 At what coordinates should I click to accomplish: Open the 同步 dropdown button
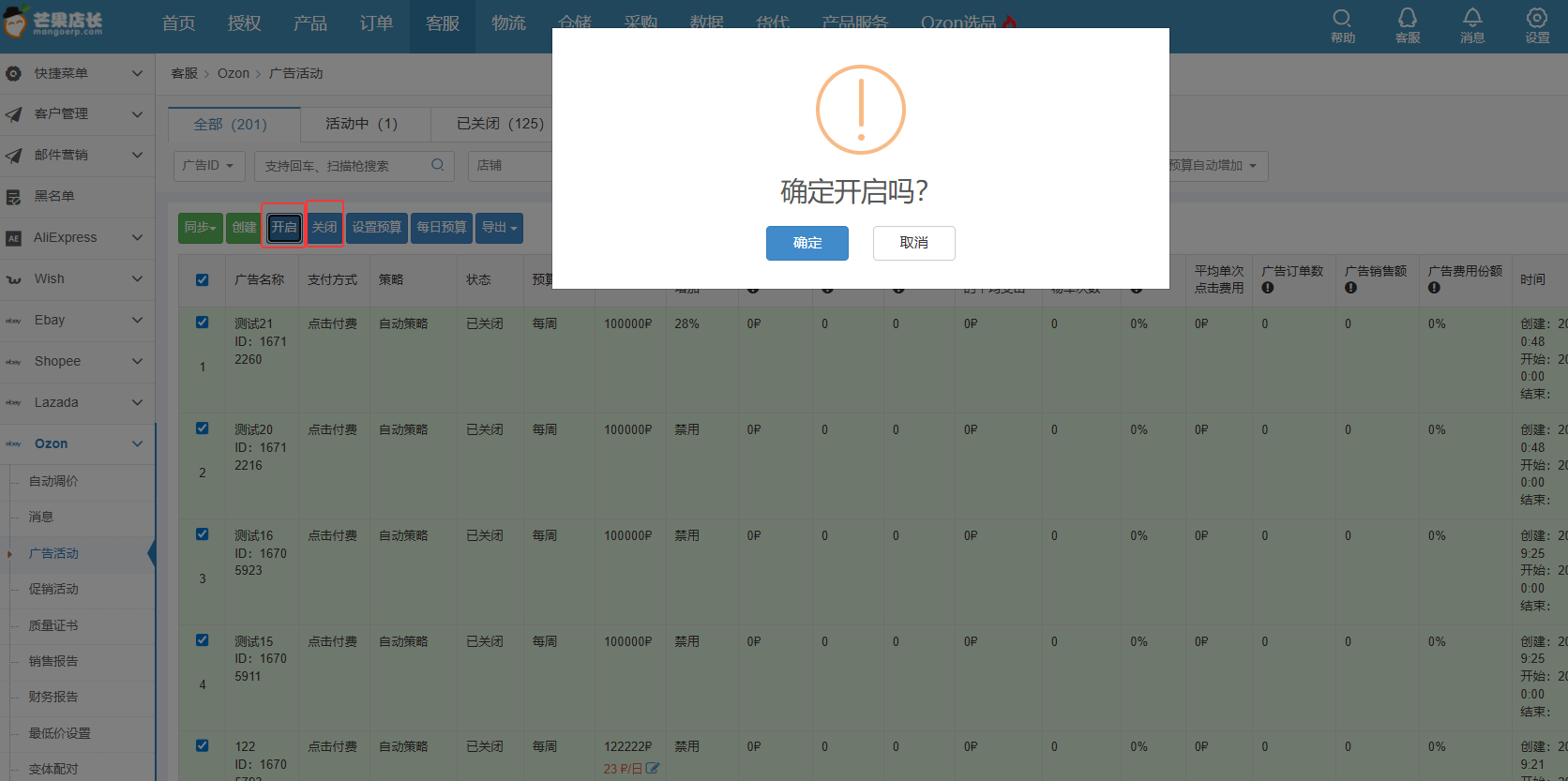point(200,228)
